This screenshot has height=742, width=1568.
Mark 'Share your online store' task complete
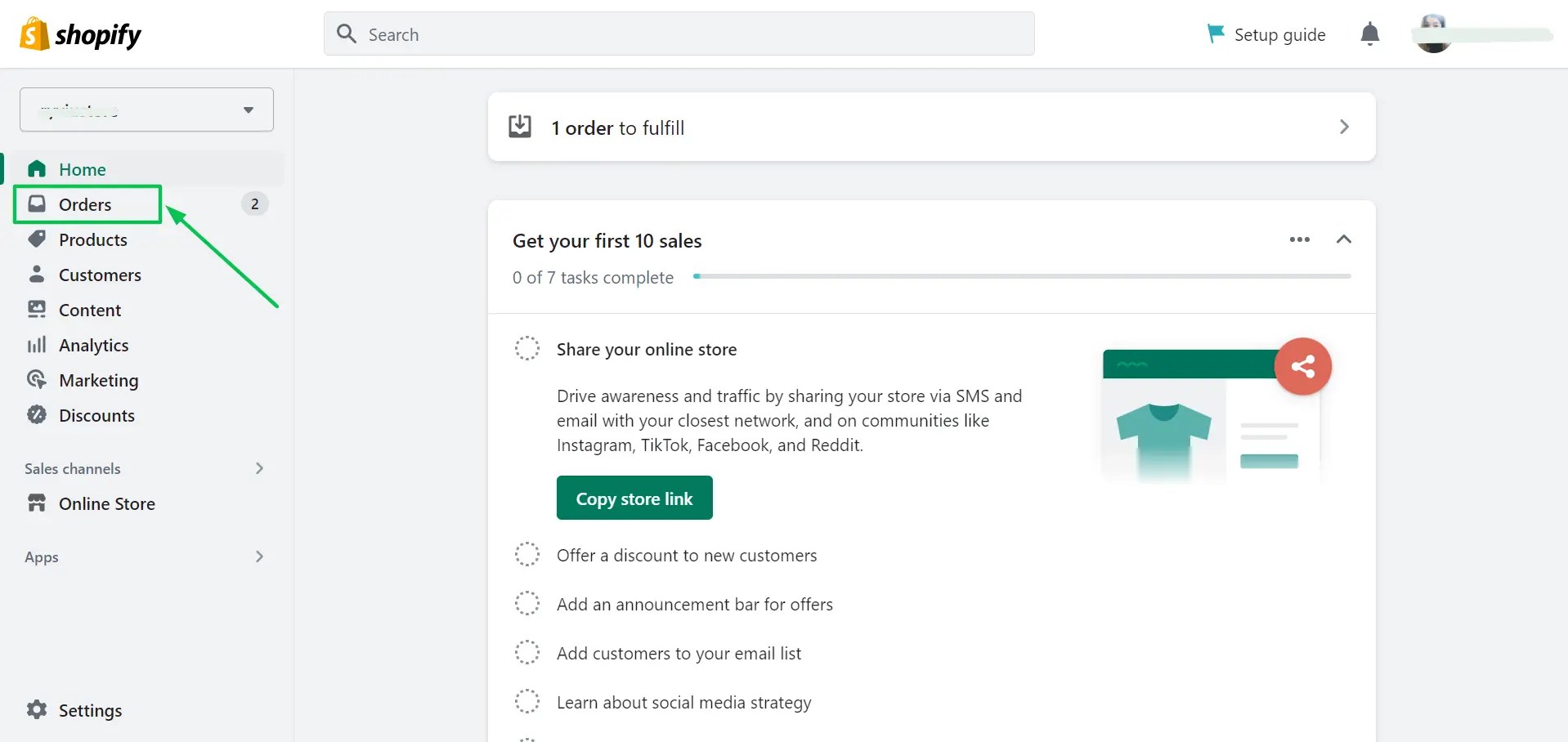click(x=527, y=348)
